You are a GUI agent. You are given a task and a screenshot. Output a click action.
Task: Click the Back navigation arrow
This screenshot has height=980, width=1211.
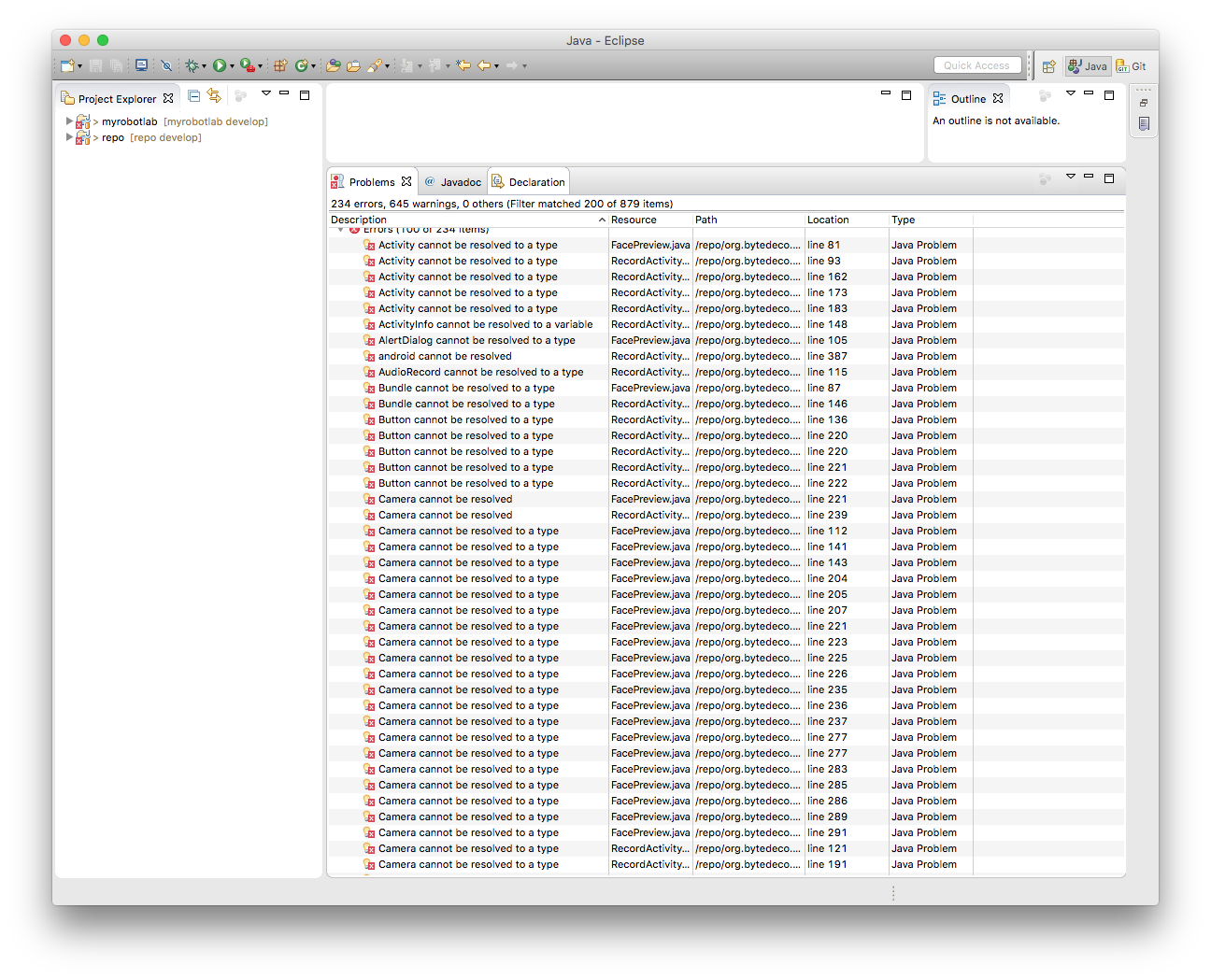pos(484,65)
